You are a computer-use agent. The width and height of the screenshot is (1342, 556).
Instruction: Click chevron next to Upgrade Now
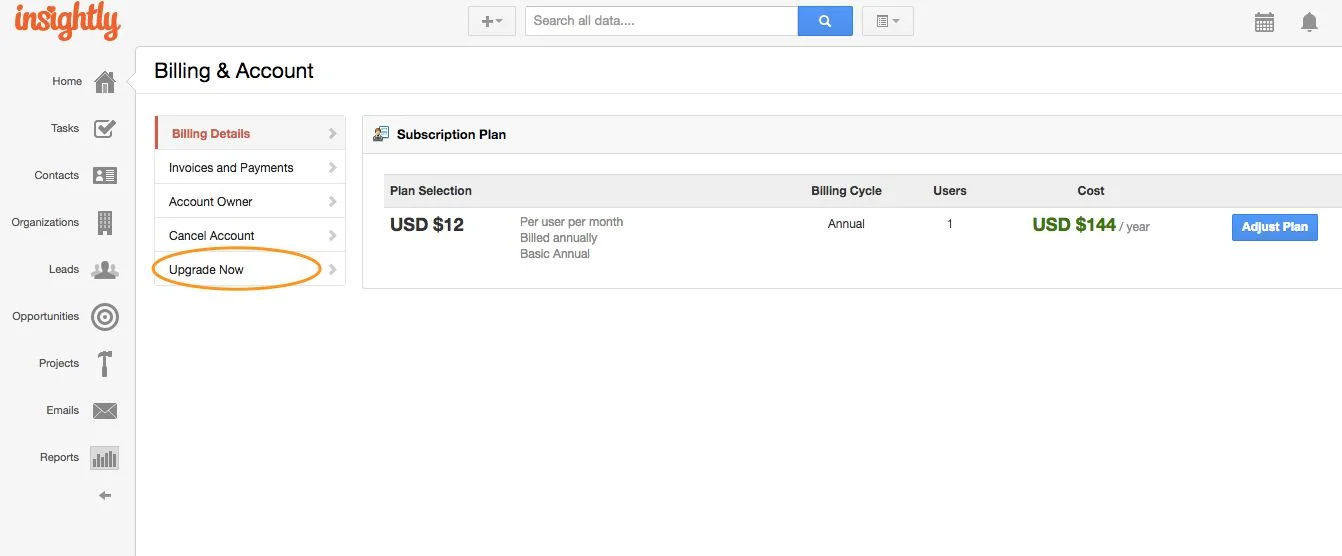(333, 269)
